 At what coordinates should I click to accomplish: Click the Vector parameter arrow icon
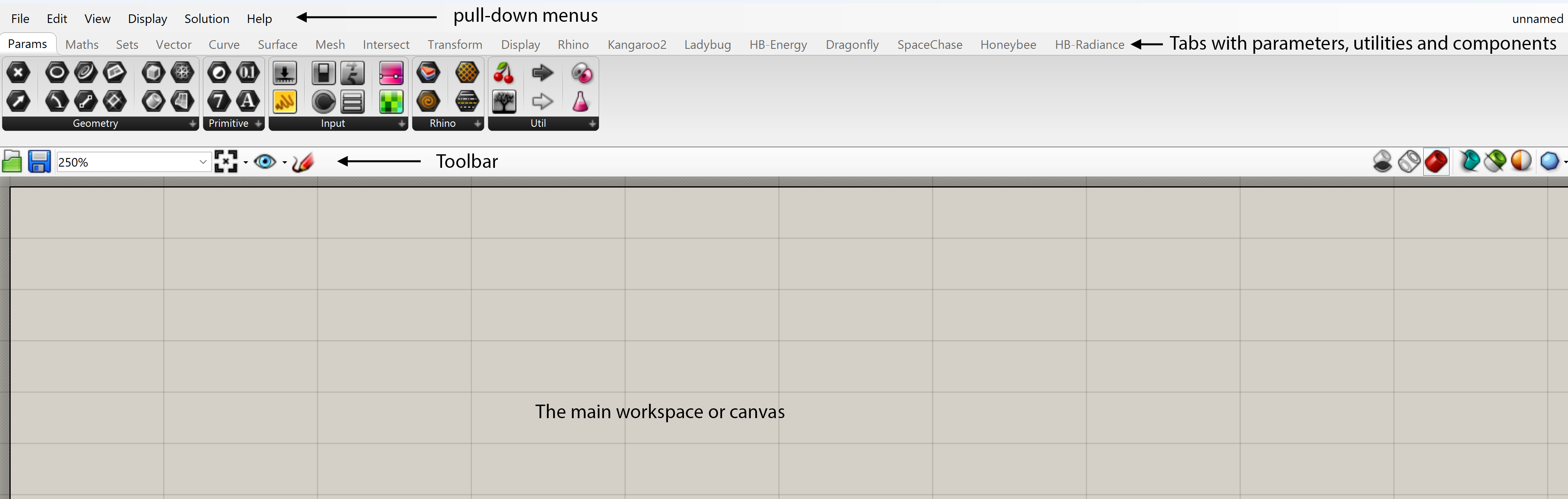coord(18,101)
